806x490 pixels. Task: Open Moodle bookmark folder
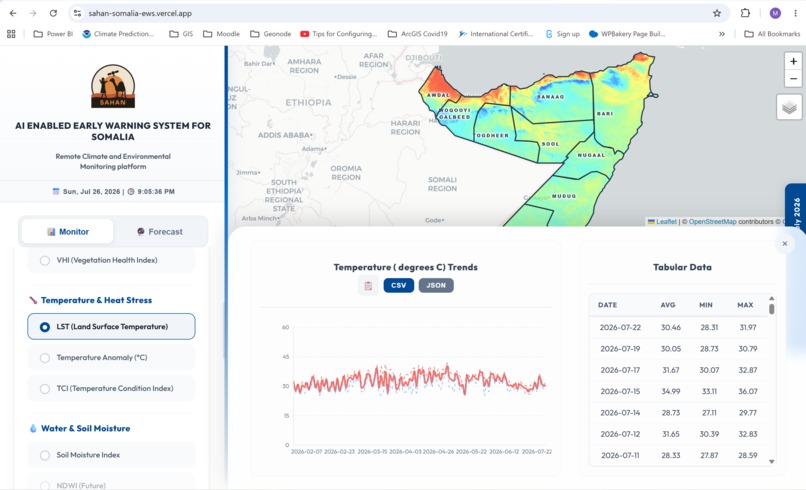(222, 34)
